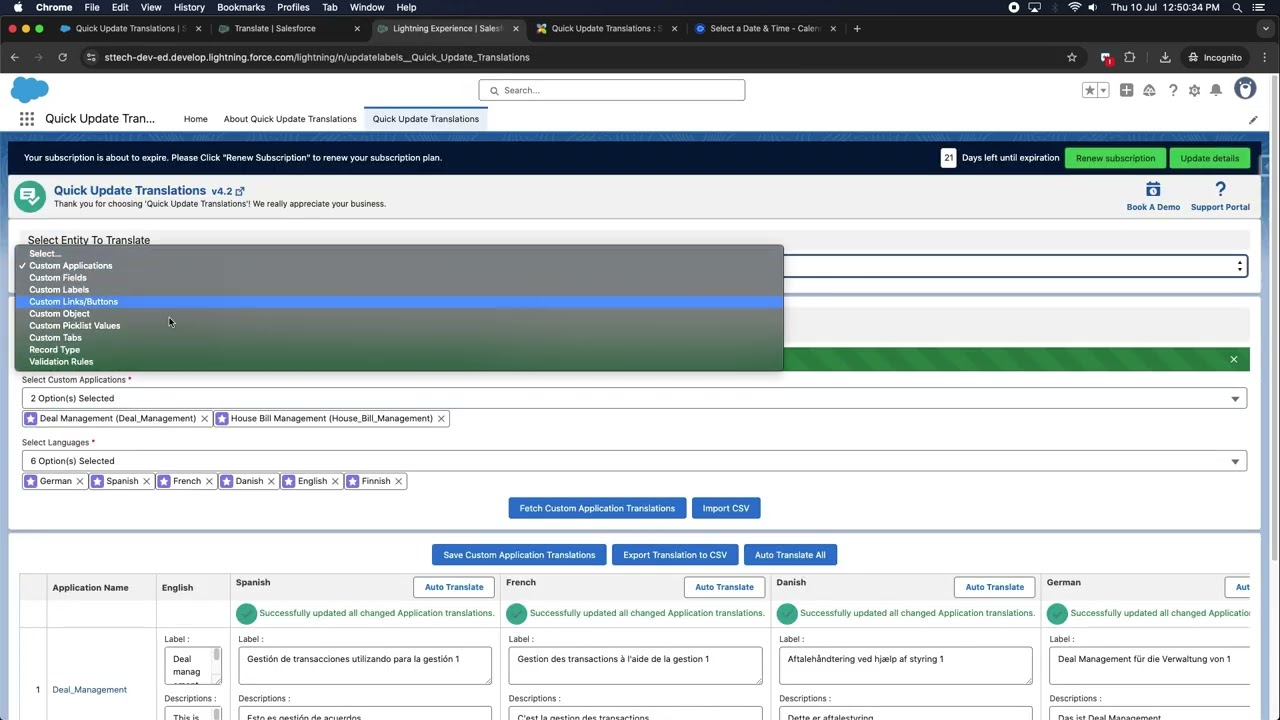Viewport: 1280px width, 720px height.
Task: Choose Custom Links/Buttons option
Action: 400,302
